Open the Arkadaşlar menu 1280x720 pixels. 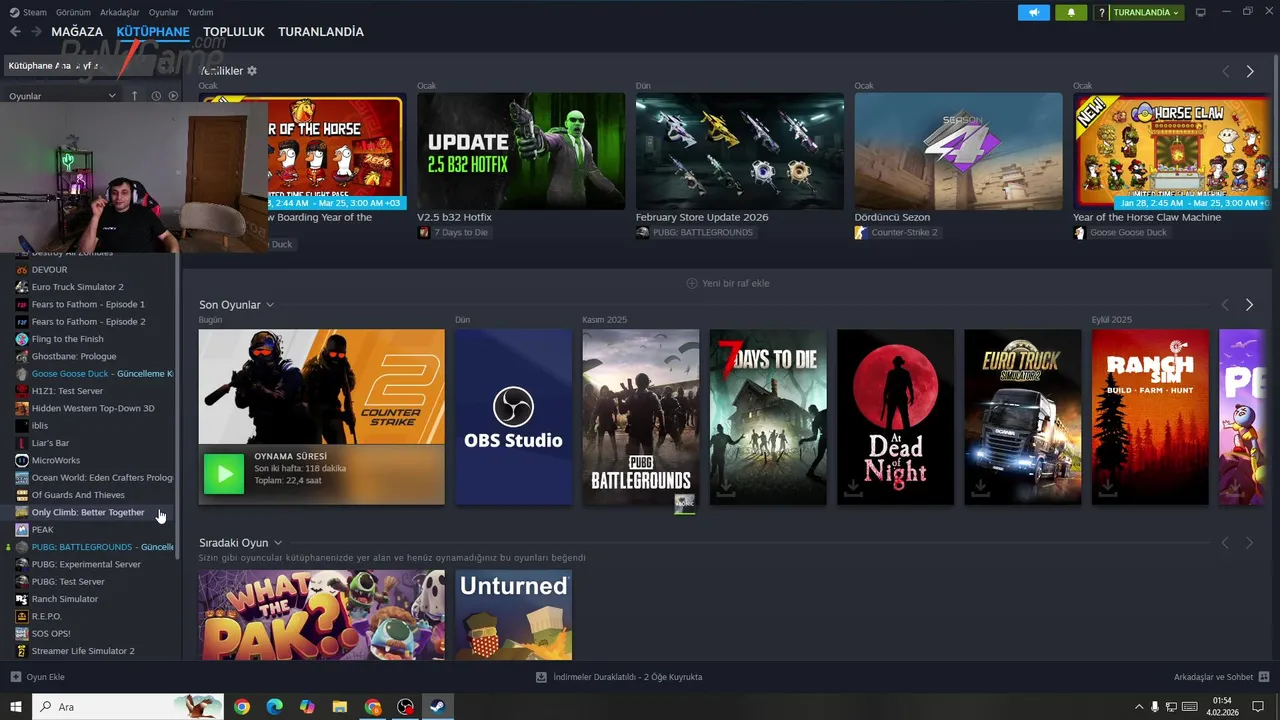pos(120,12)
